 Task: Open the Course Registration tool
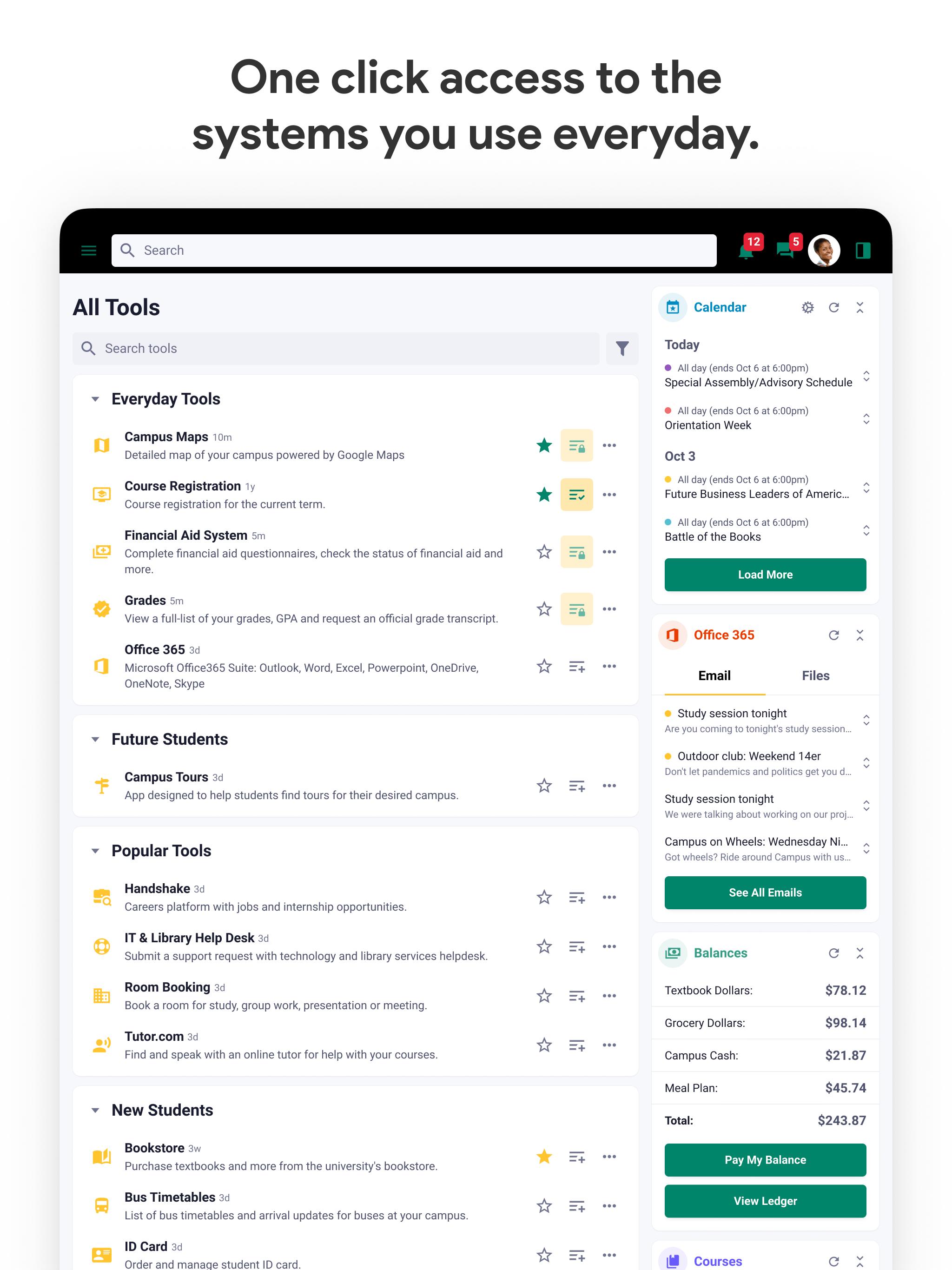point(183,486)
